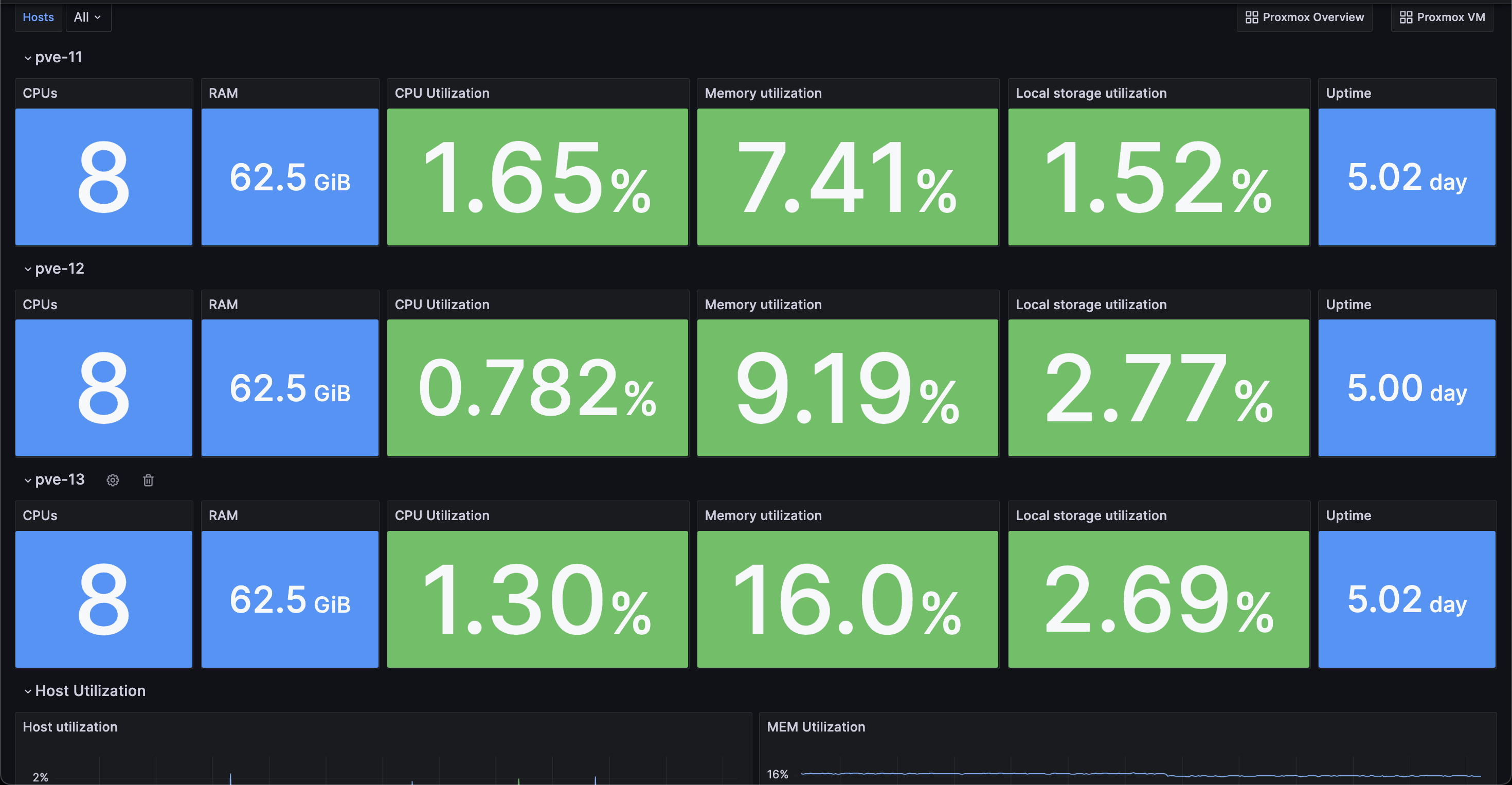Screen dimensions: 1512x785
Task: Open pve-13 row settings gear icon
Action: point(113,480)
